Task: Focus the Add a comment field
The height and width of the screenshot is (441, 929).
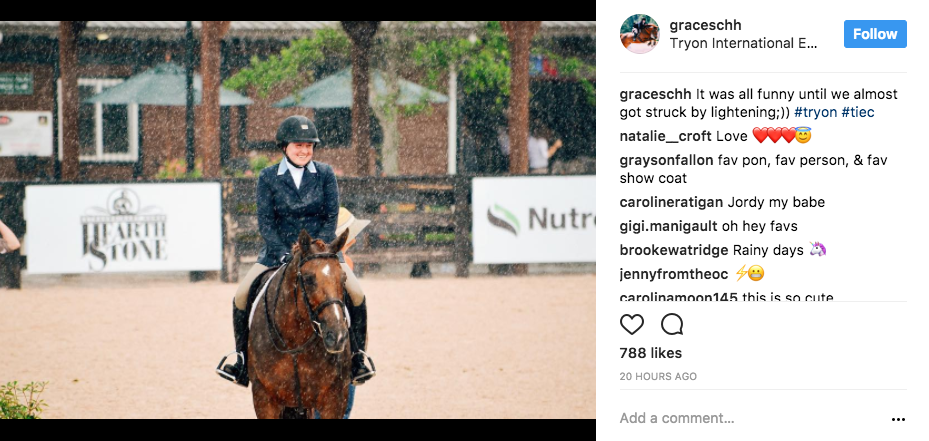Action: click(751, 418)
